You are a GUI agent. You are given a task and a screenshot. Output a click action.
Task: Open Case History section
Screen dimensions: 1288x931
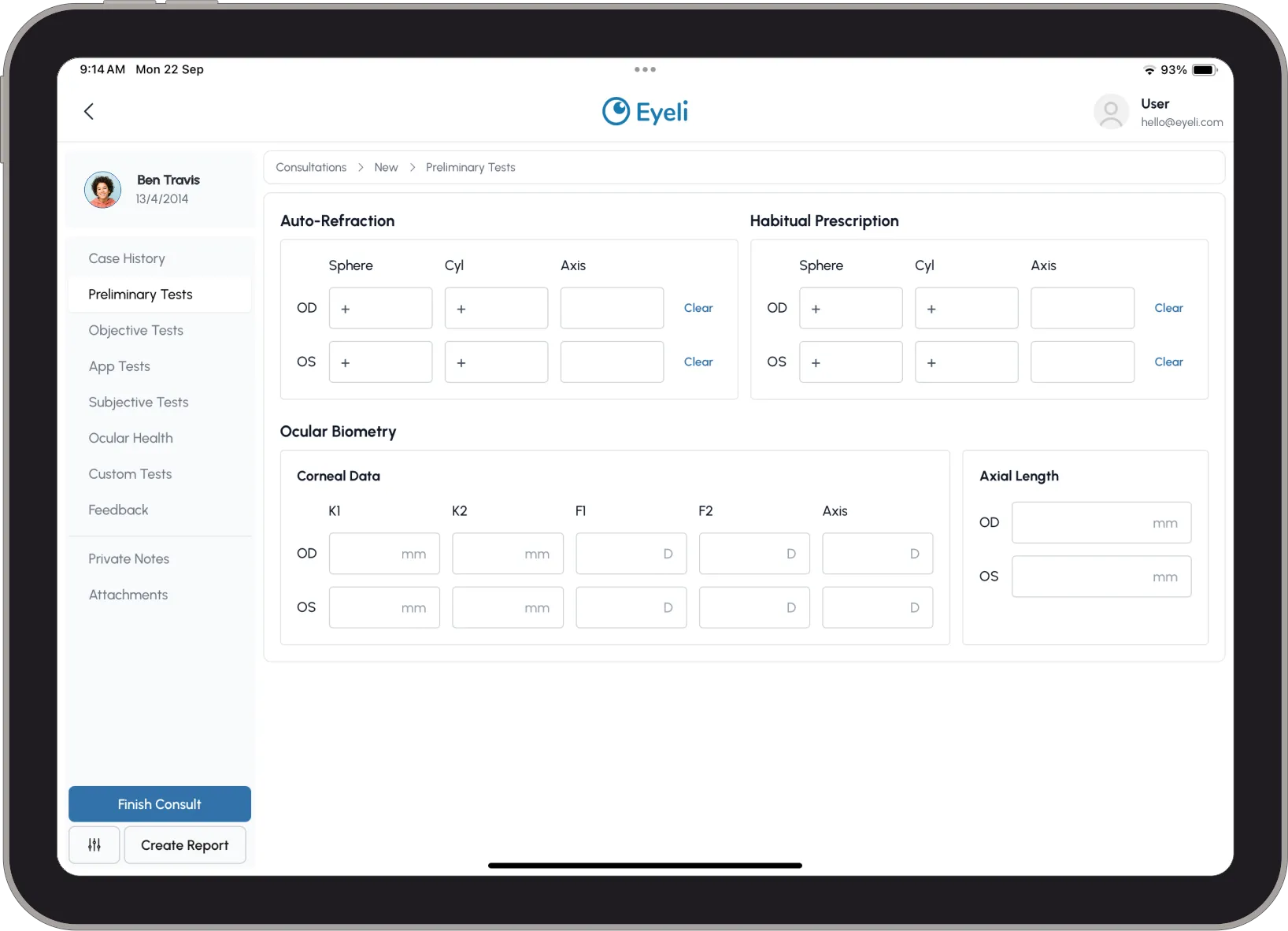[x=160, y=258]
